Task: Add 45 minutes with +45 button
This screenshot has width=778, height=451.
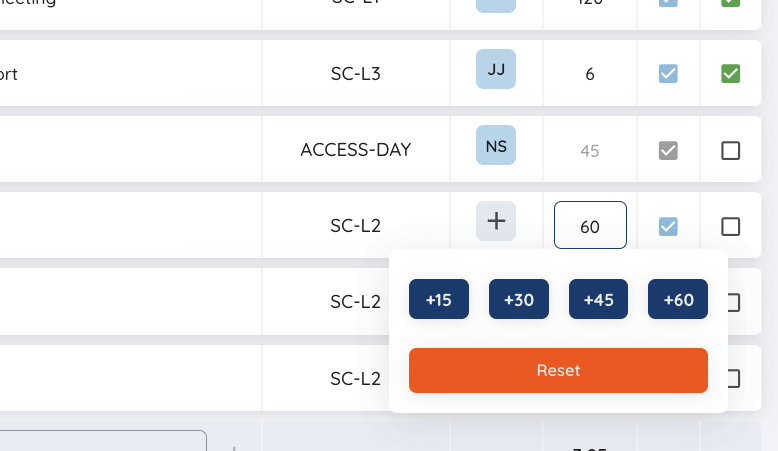Action: (598, 299)
